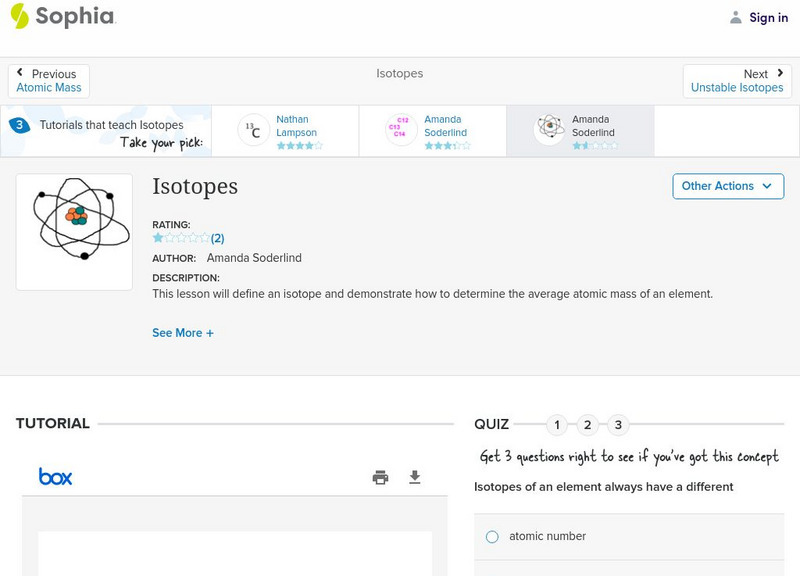Click the 13C tutorial icon by Nathan Lampson
800x576 pixels.
(255, 131)
